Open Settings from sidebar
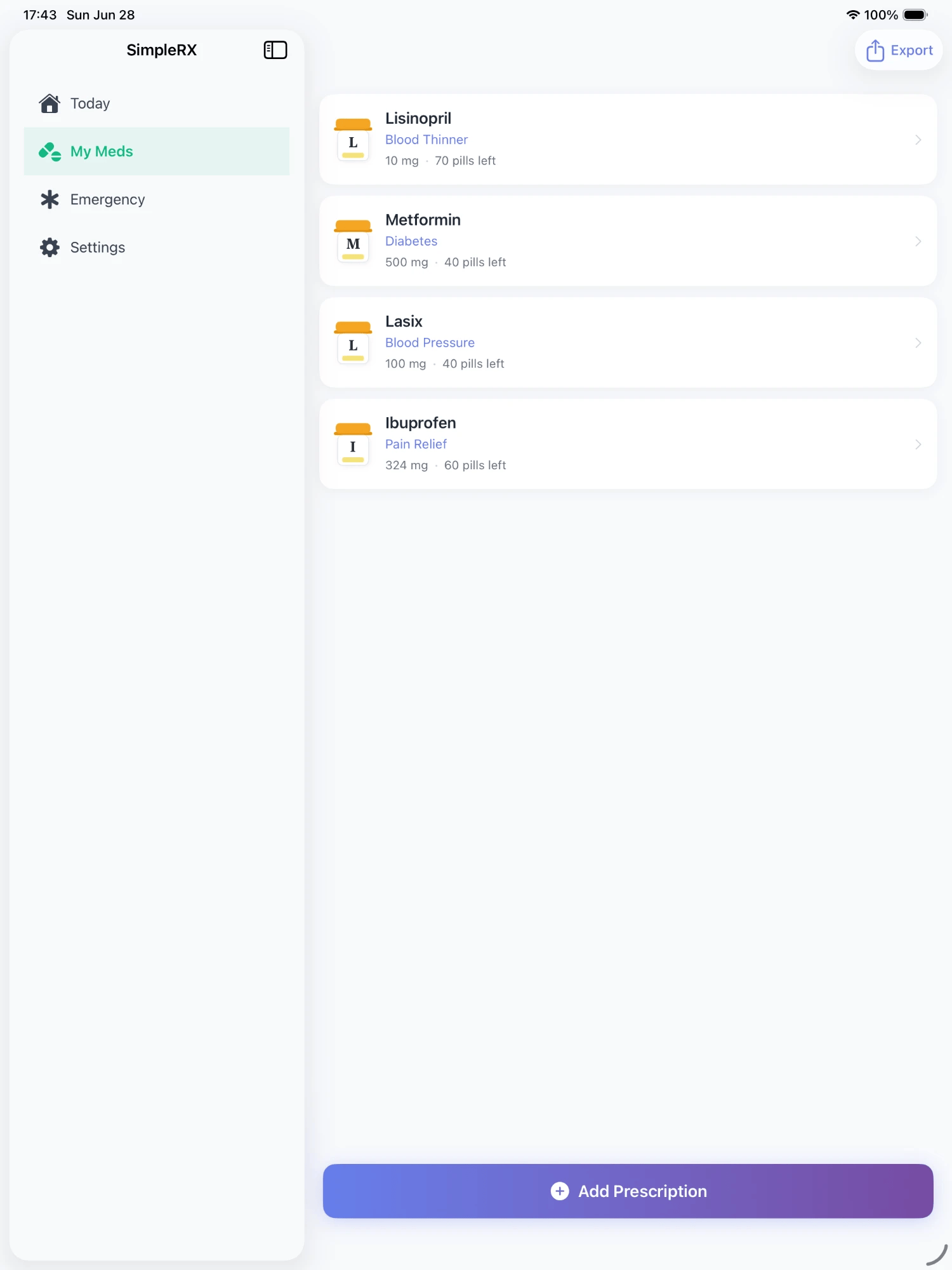The width and height of the screenshot is (952, 1270). click(157, 247)
